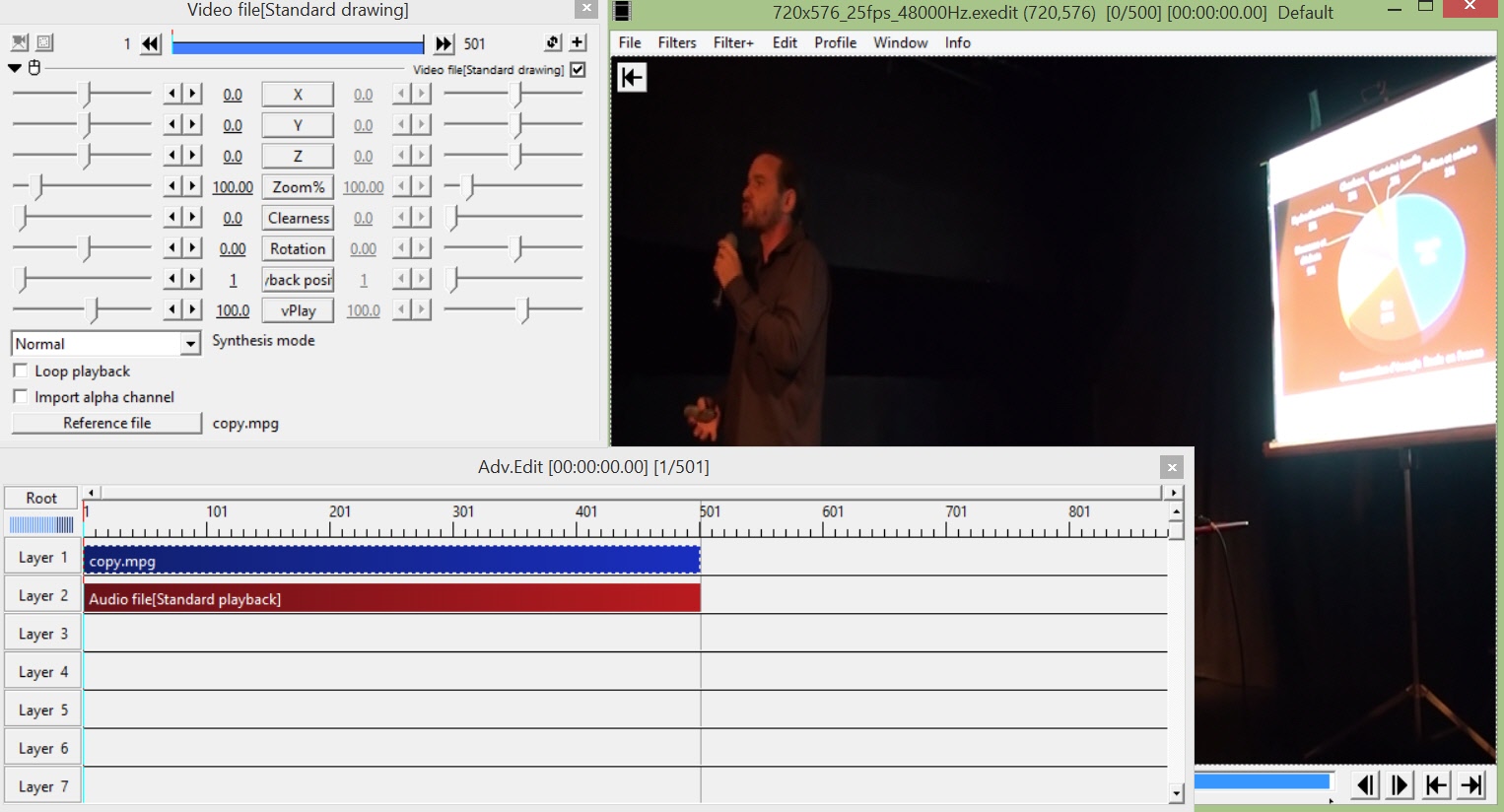This screenshot has width=1504, height=812.
Task: Close the Video file settings dialog
Action: 586,9
